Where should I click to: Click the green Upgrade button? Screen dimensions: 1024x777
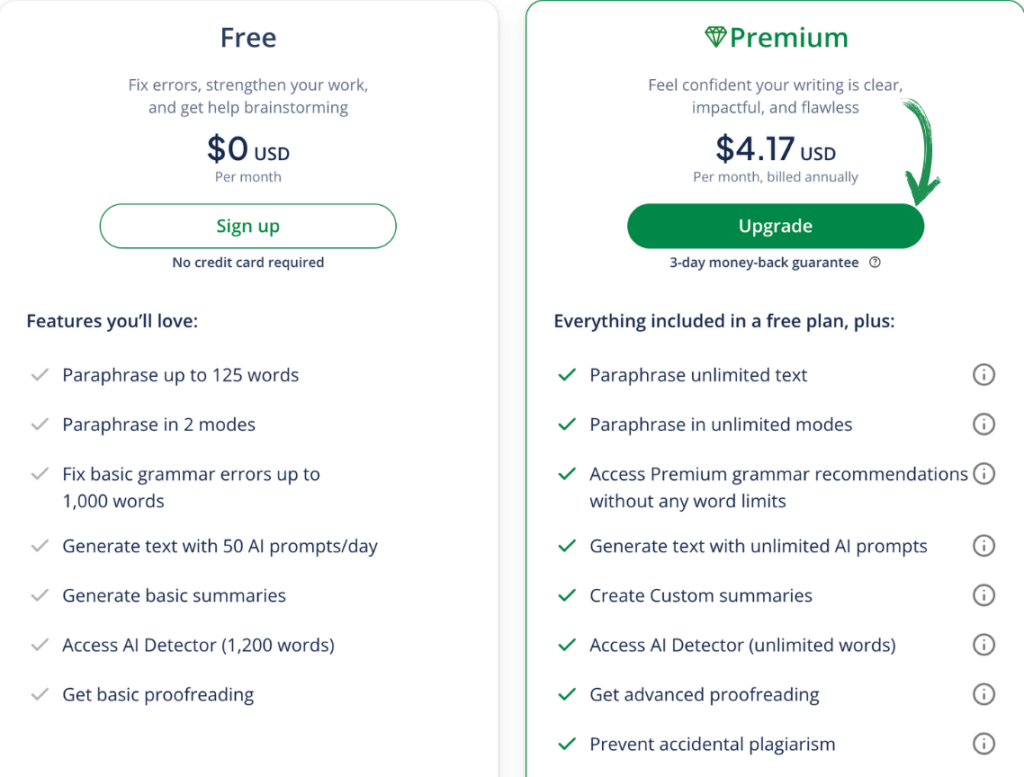coord(775,226)
